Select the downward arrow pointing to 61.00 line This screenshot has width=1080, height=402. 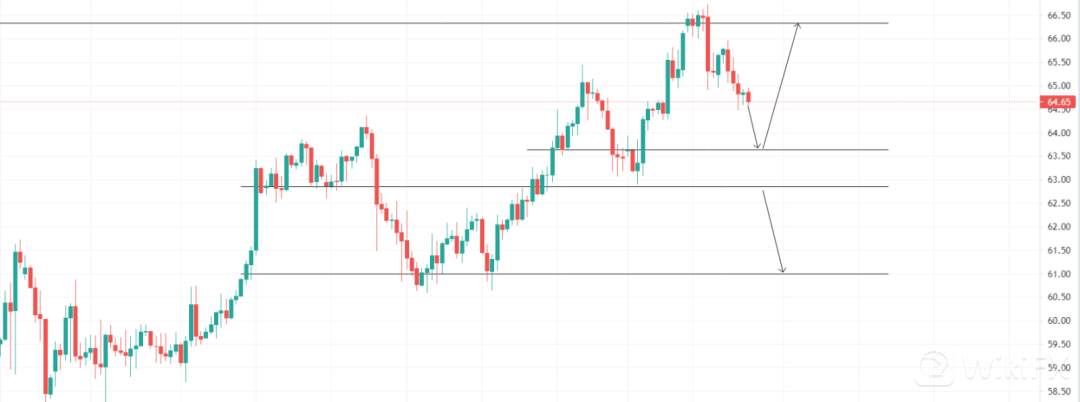click(x=774, y=232)
